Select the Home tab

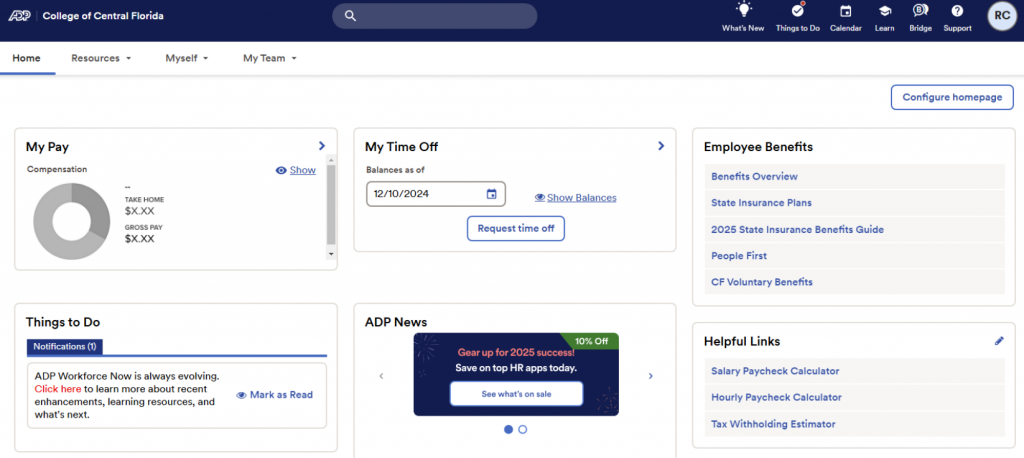tap(26, 58)
